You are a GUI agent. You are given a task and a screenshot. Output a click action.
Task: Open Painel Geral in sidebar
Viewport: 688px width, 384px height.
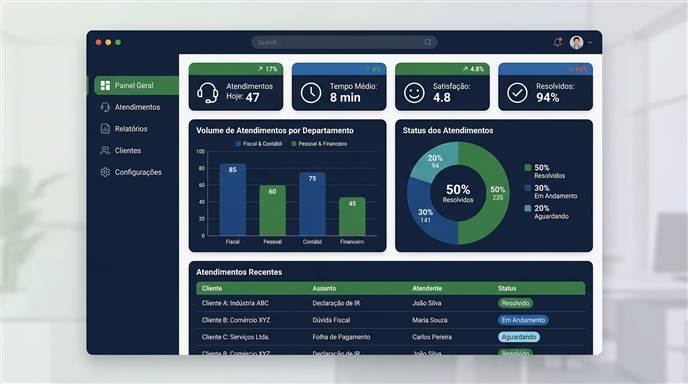(x=136, y=85)
